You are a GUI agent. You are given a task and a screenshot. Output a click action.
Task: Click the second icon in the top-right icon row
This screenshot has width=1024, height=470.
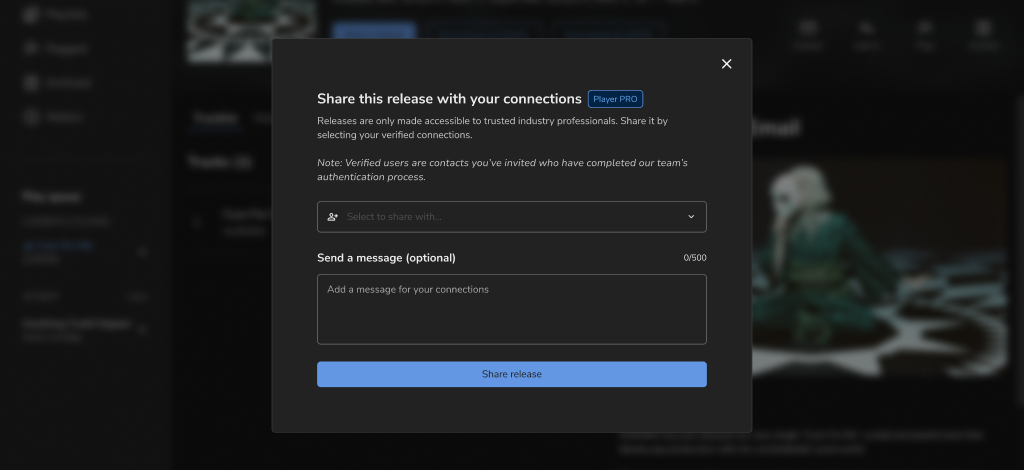point(866,32)
